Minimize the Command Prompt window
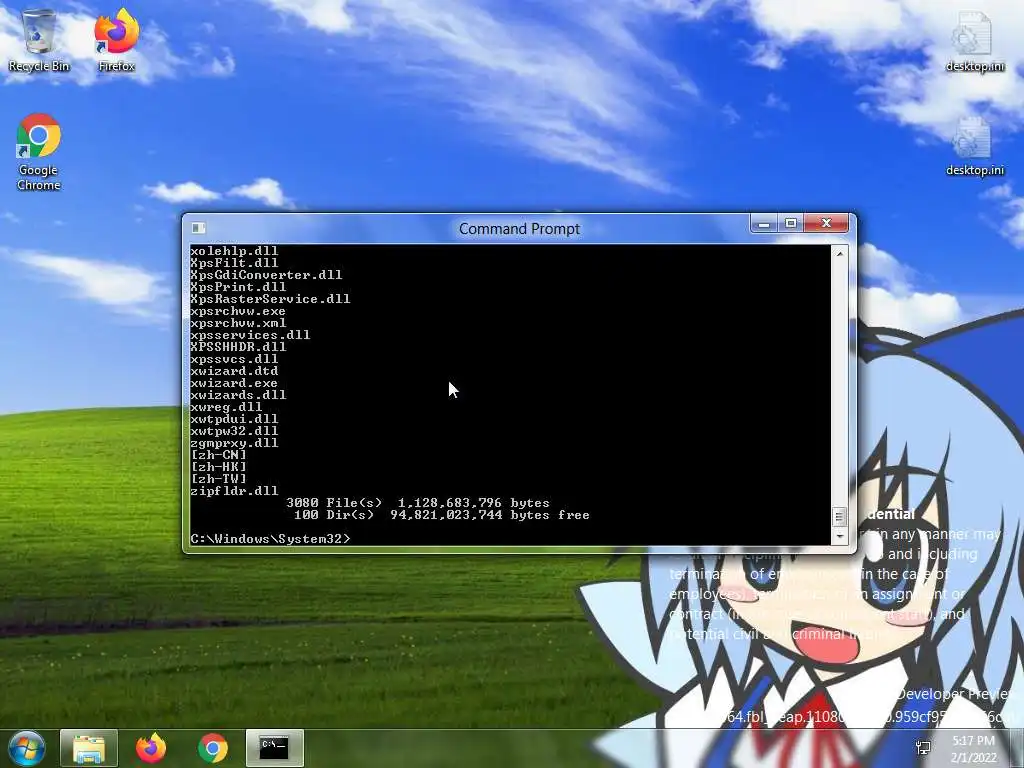The width and height of the screenshot is (1024, 768). (764, 224)
